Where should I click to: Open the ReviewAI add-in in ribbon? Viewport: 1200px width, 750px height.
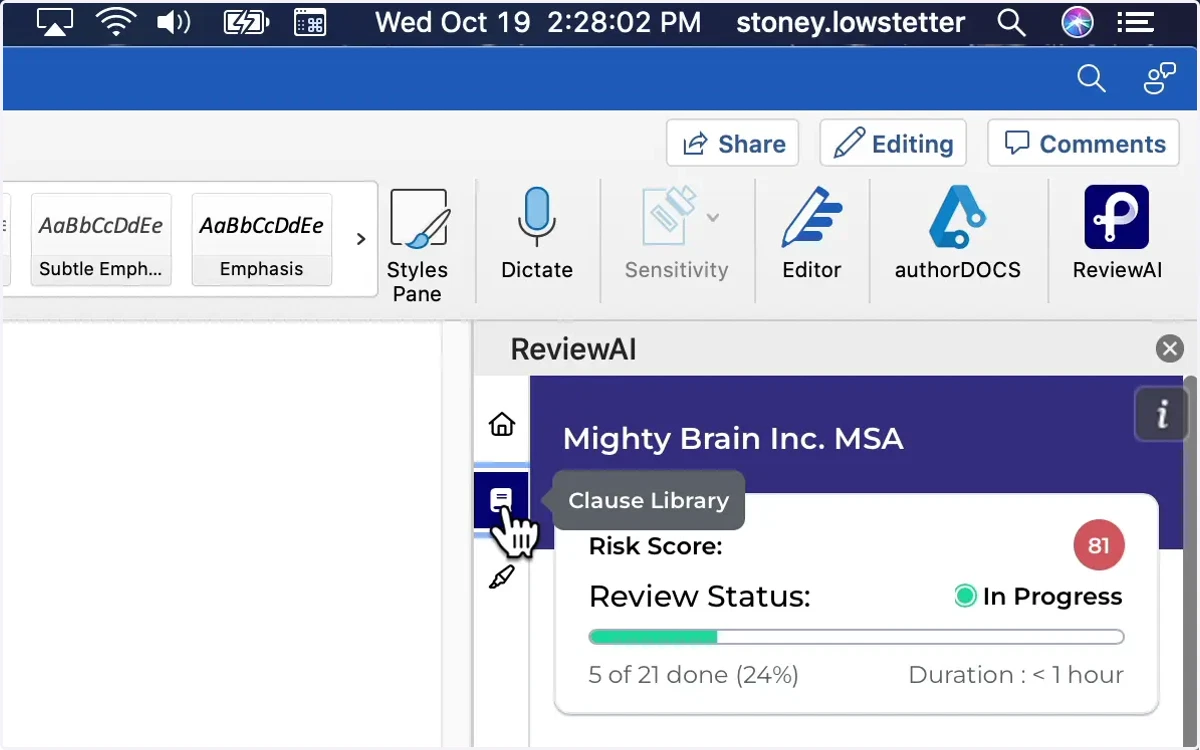point(1117,232)
